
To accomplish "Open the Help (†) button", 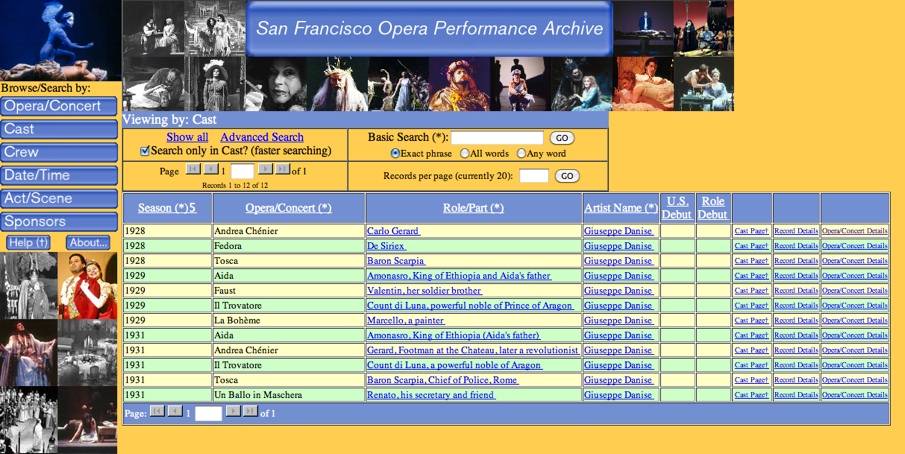I will pyautogui.click(x=28, y=242).
